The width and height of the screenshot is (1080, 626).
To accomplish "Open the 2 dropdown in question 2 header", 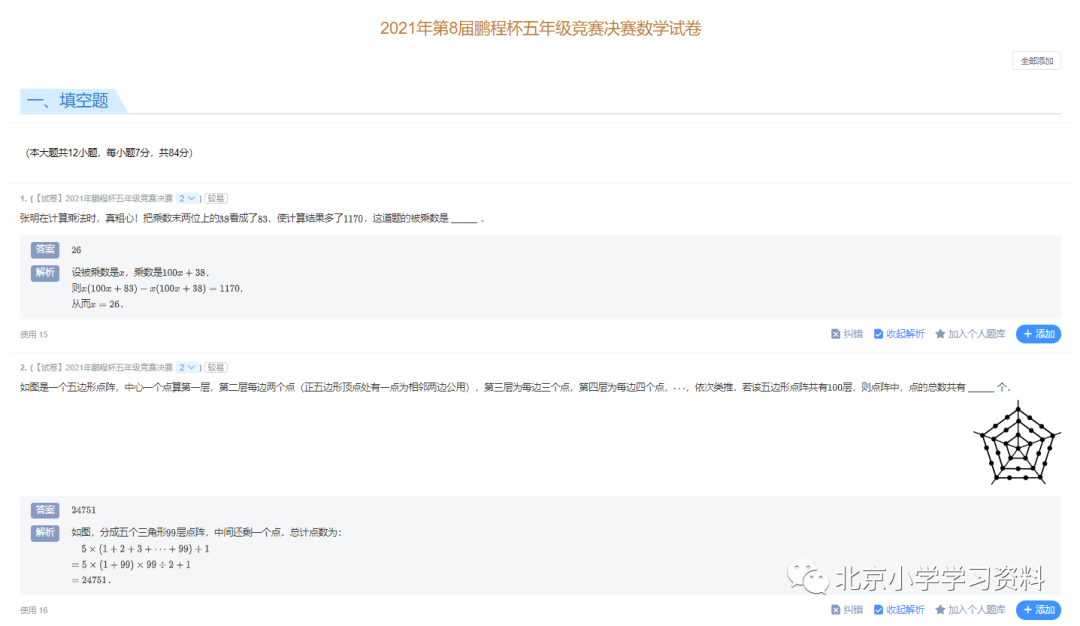I will (187, 368).
